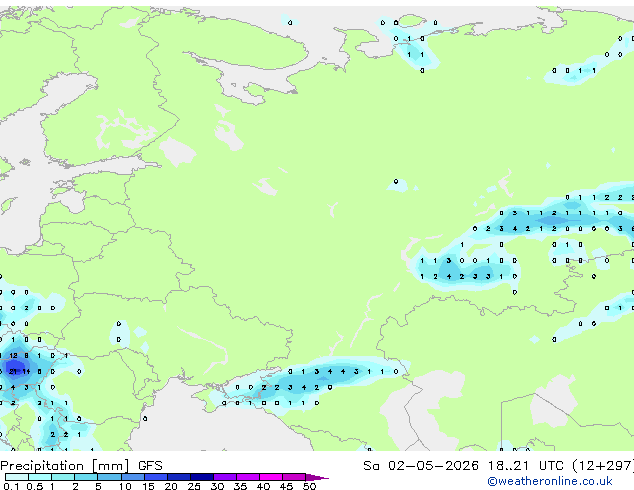Select the 45–50 mm legend color swatch

[294, 477]
